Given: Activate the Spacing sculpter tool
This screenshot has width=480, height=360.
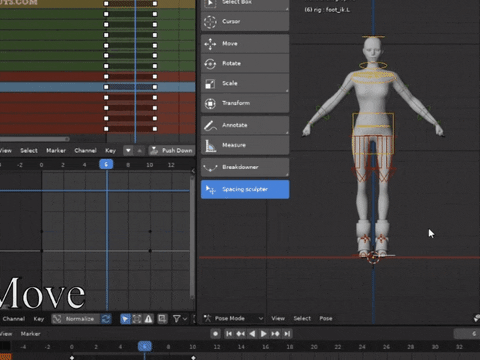Looking at the screenshot, I should point(245,189).
